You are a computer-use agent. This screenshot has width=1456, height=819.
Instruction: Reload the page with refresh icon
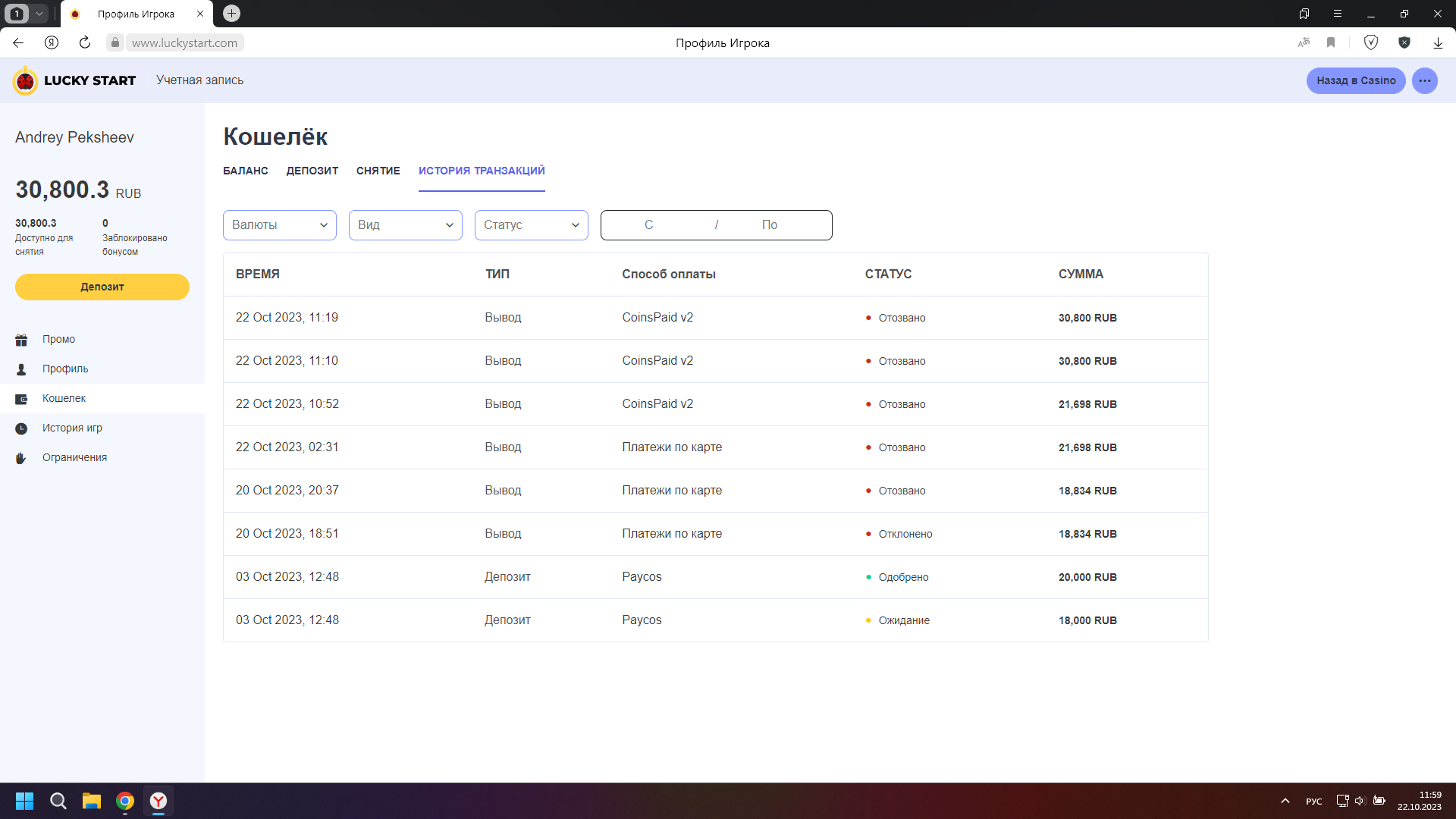85,42
